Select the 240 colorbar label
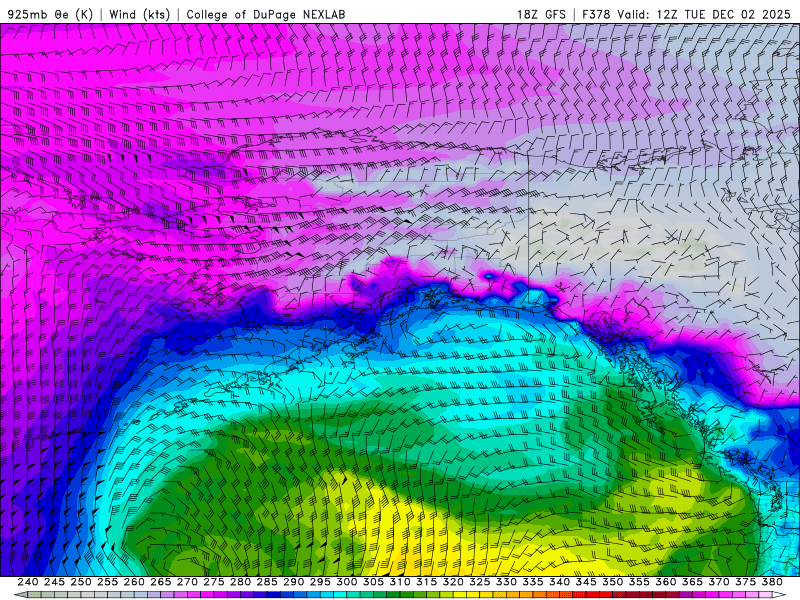Image resolution: width=800 pixels, height=600 pixels. (28, 582)
